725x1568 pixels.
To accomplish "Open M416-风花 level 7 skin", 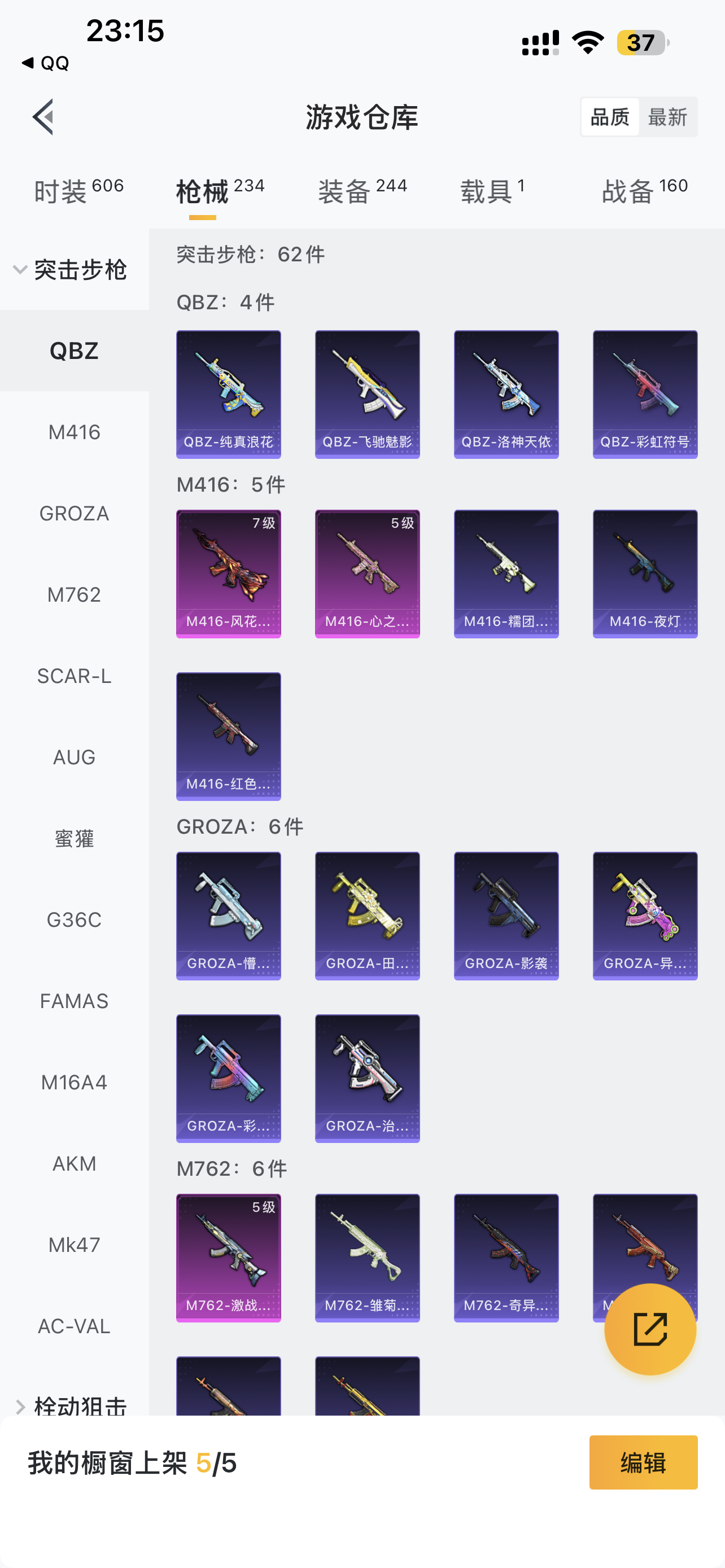I will [x=228, y=573].
